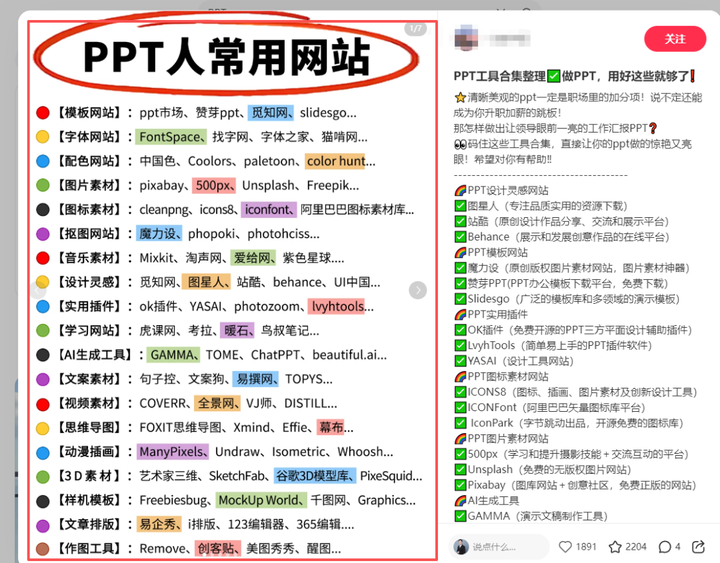Click highlighted text 易企秀

tap(159, 524)
